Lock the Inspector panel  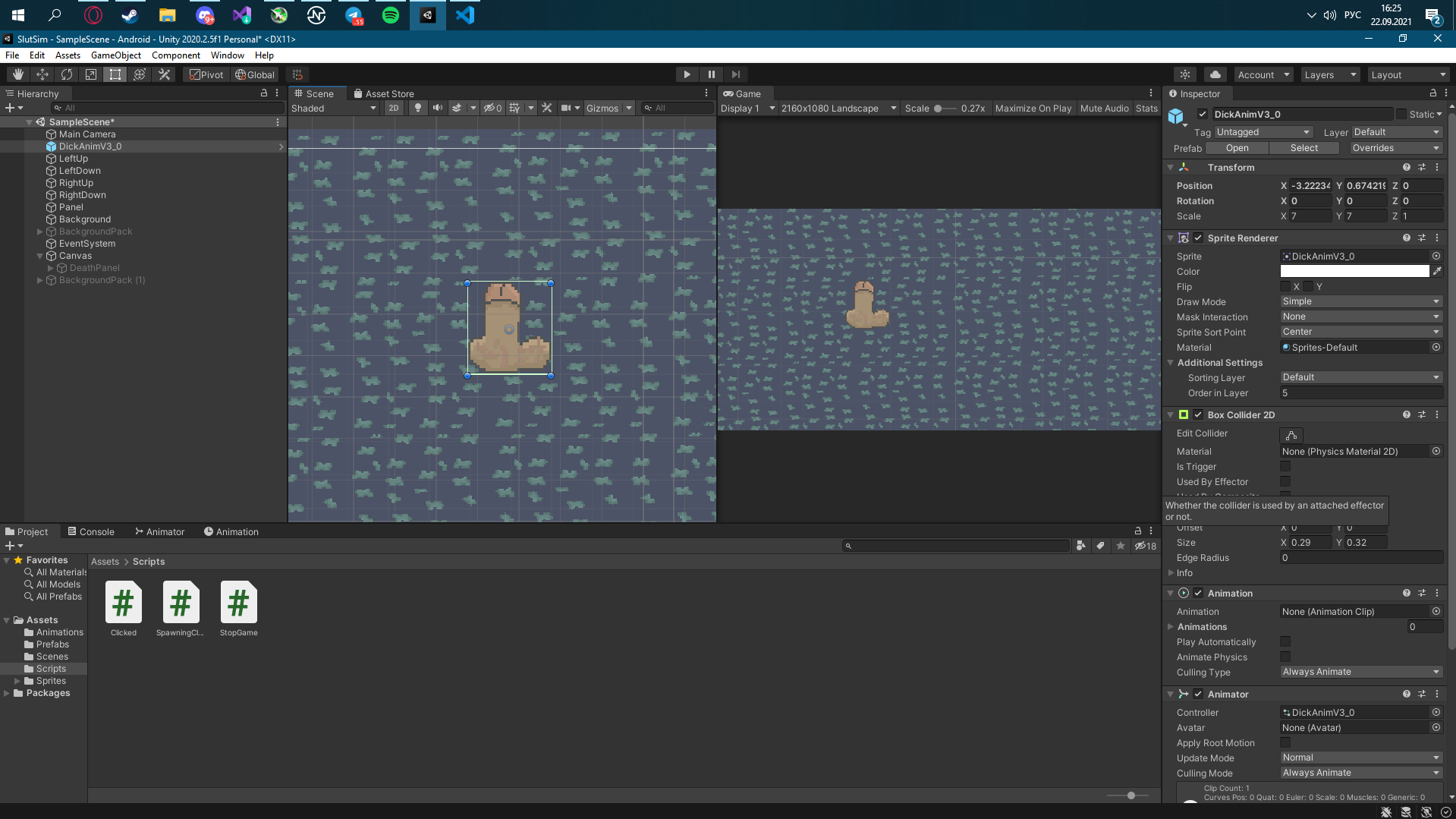coord(1433,93)
